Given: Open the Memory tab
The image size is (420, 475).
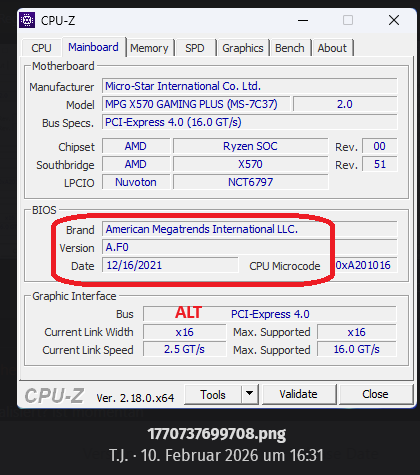Looking at the screenshot, I should click(149, 48).
